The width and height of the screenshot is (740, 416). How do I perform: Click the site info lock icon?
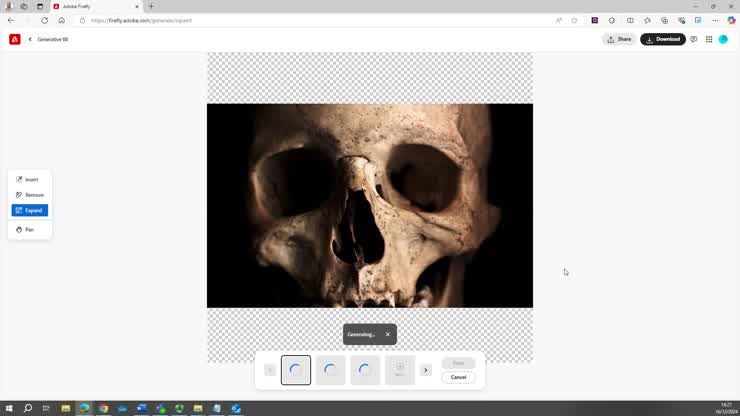tap(83, 20)
